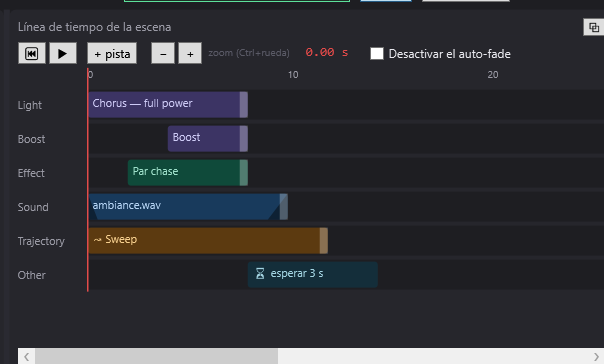This screenshot has height=364, width=604.
Task: Click the hourglass icon in wait block
Action: [260, 273]
